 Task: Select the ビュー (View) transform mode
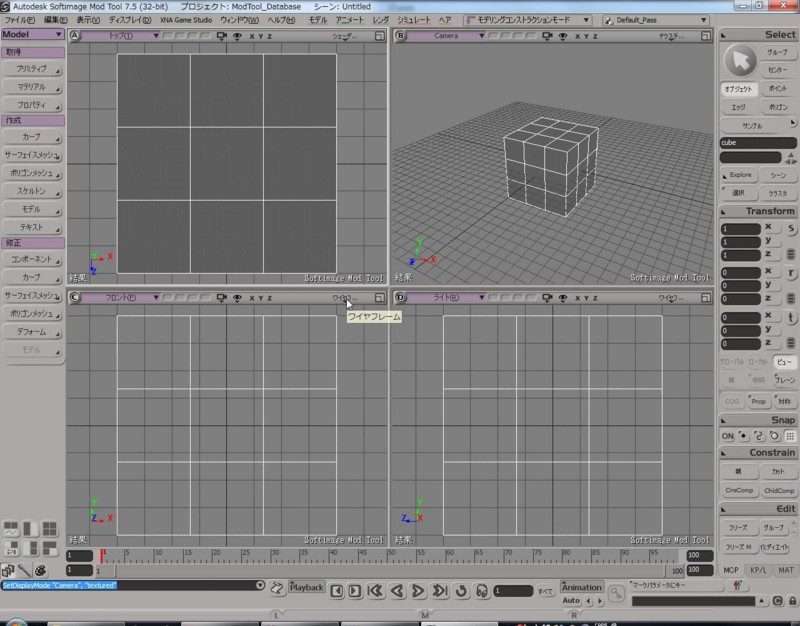785,362
